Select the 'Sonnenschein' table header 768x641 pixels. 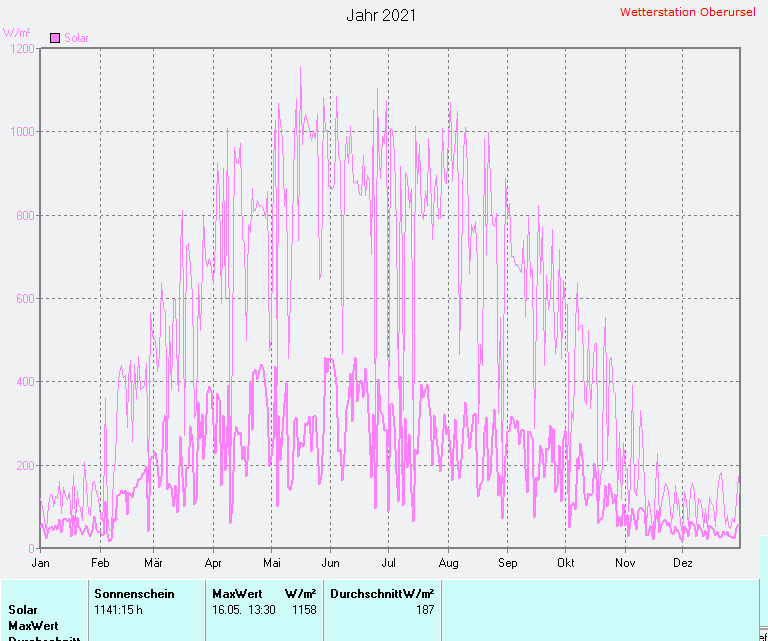[134, 594]
